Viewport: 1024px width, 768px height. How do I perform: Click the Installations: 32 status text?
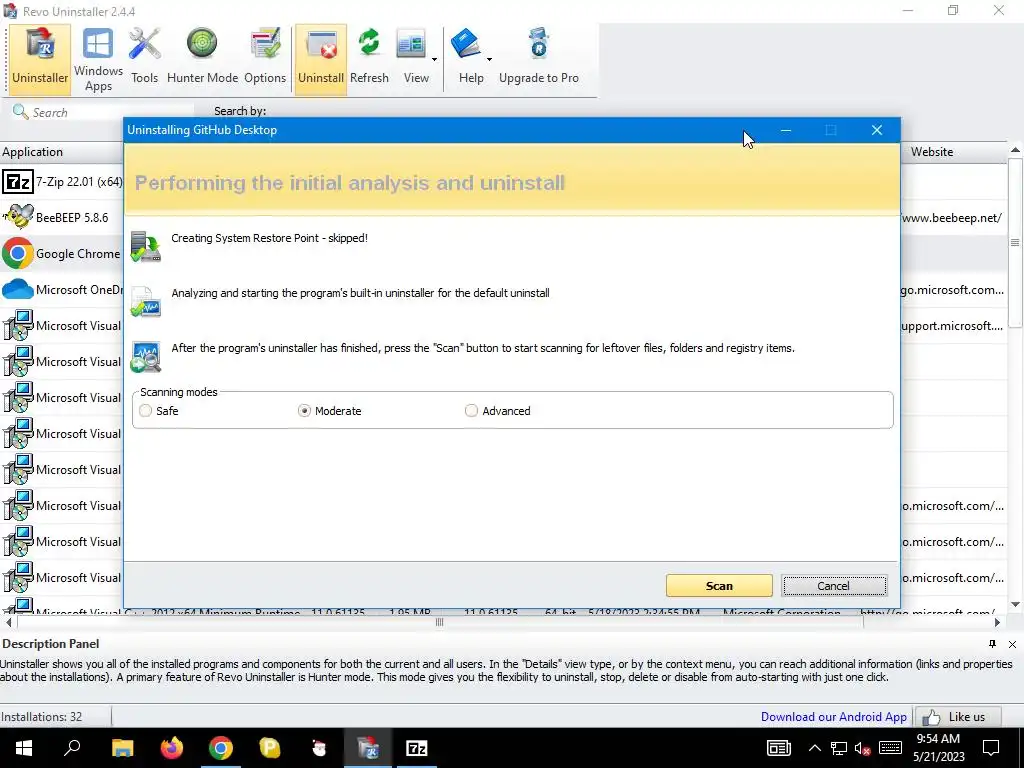pos(41,716)
